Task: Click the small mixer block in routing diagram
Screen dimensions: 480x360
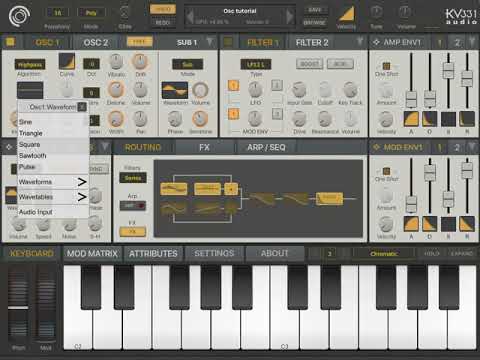Action: tap(231, 189)
